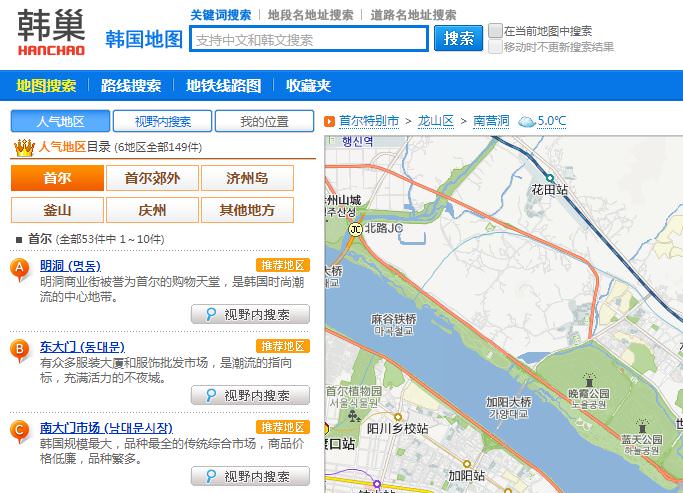Viewport: 683px width, 493px height.
Task: Click the 晚霞公园 park icon on map
Action: [x=589, y=380]
